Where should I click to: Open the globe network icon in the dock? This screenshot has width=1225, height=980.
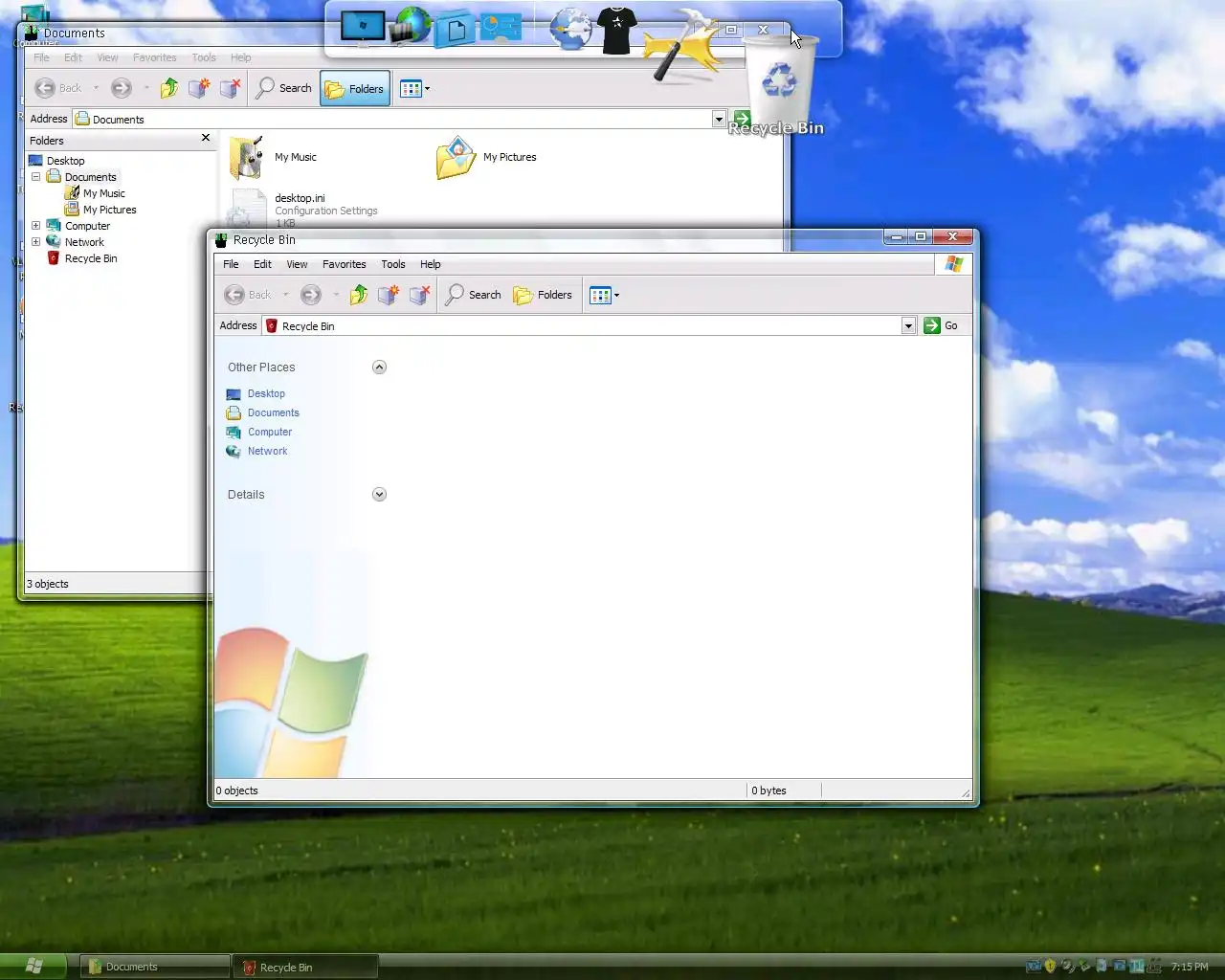(x=412, y=25)
